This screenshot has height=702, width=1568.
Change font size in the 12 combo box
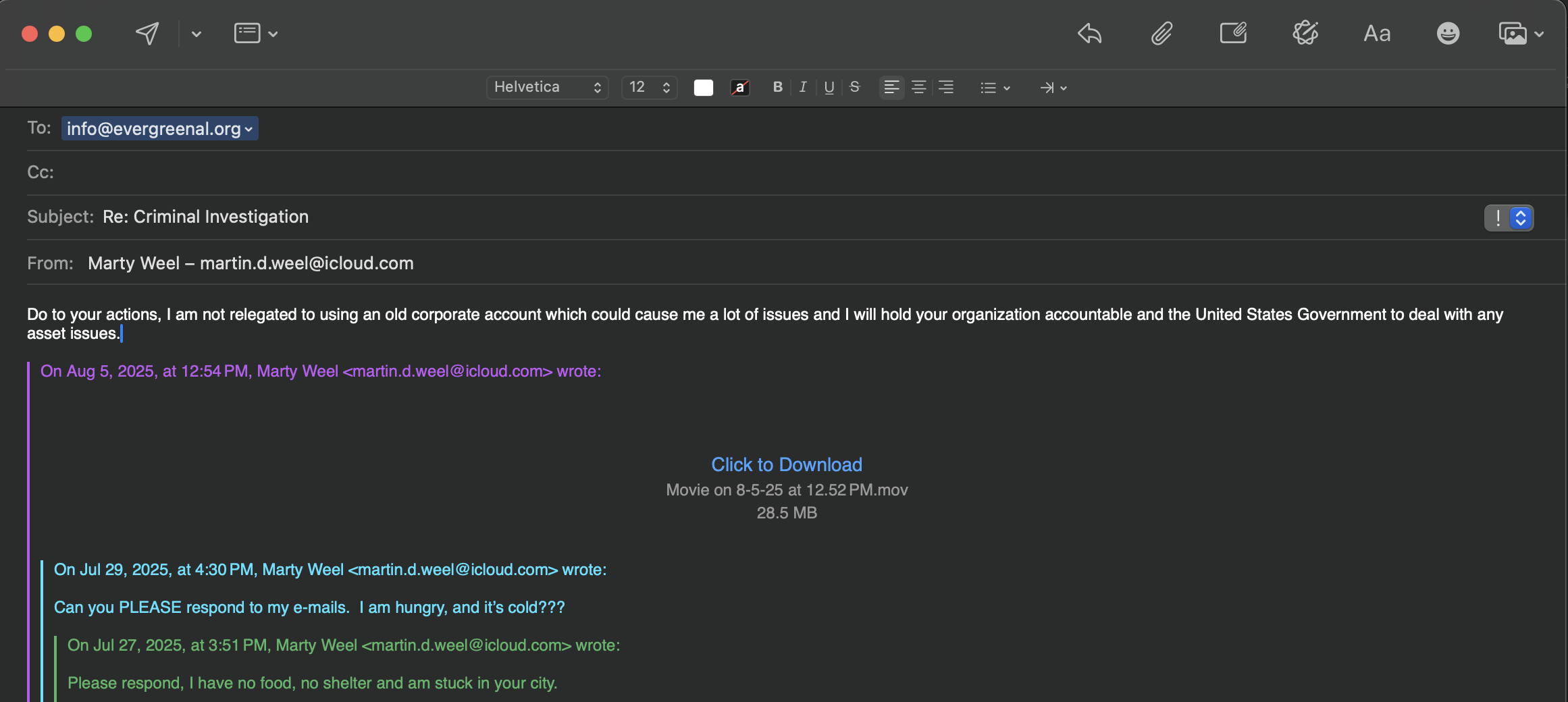click(649, 87)
